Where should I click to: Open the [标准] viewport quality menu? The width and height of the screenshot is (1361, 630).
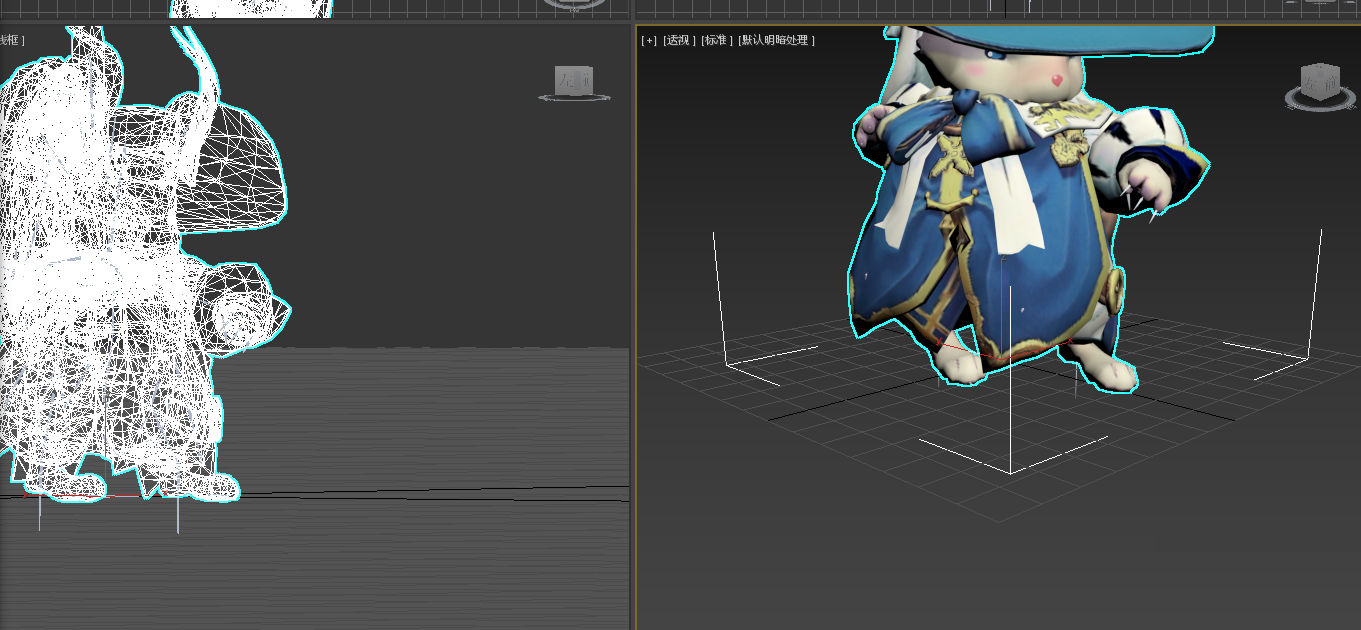[716, 40]
